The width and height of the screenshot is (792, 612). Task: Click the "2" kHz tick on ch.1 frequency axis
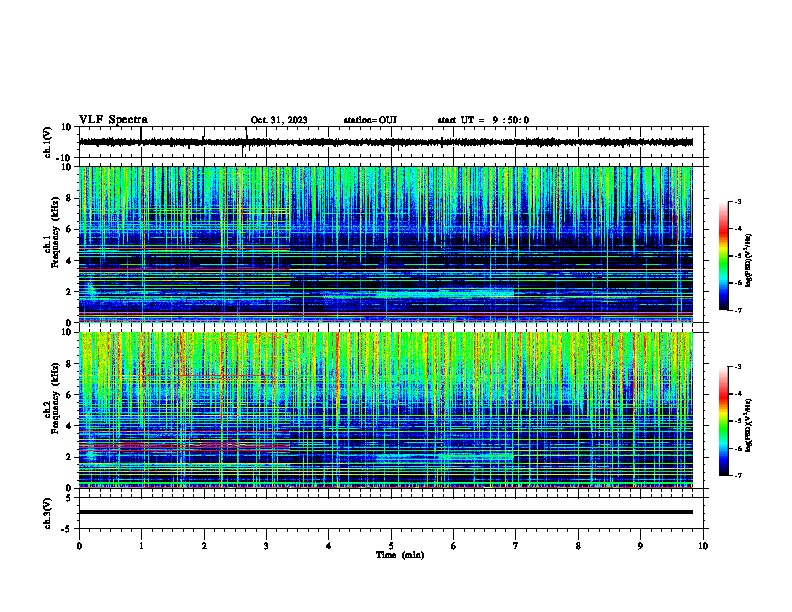tap(69, 291)
